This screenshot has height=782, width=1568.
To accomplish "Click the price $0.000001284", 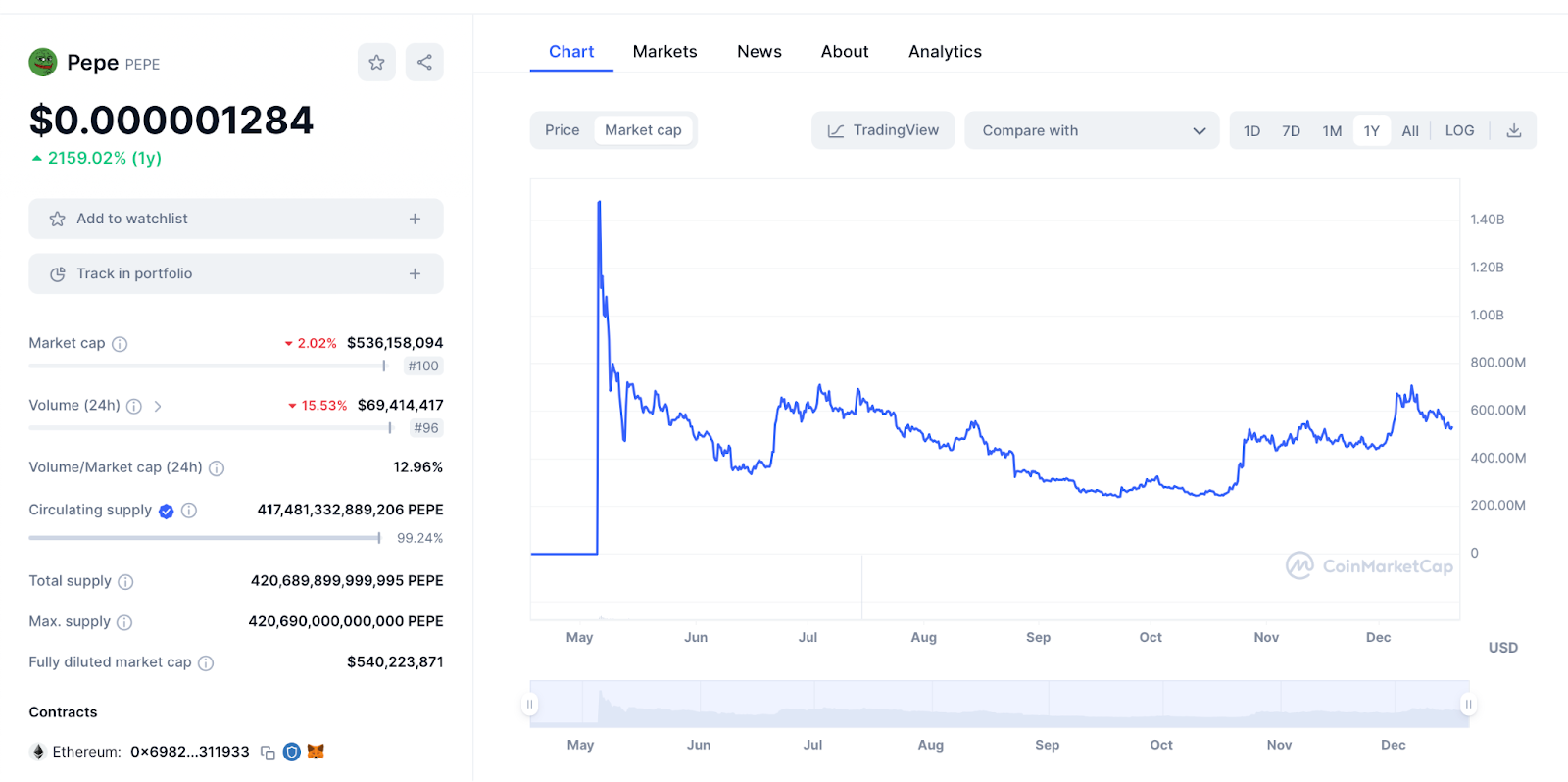I will (x=171, y=121).
